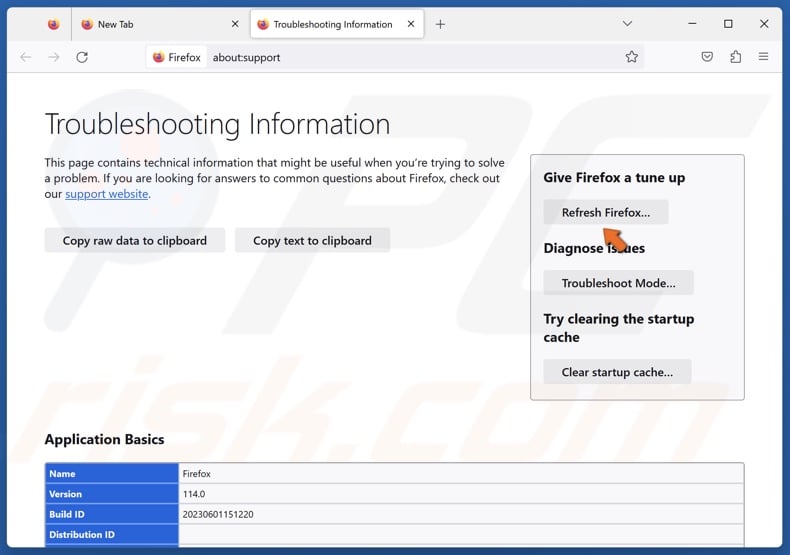790x555 pixels.
Task: Open the support website link
Action: pyautogui.click(x=107, y=194)
